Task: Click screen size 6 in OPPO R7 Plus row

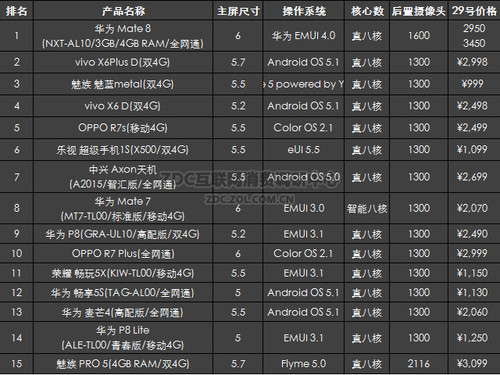Action: (238, 254)
